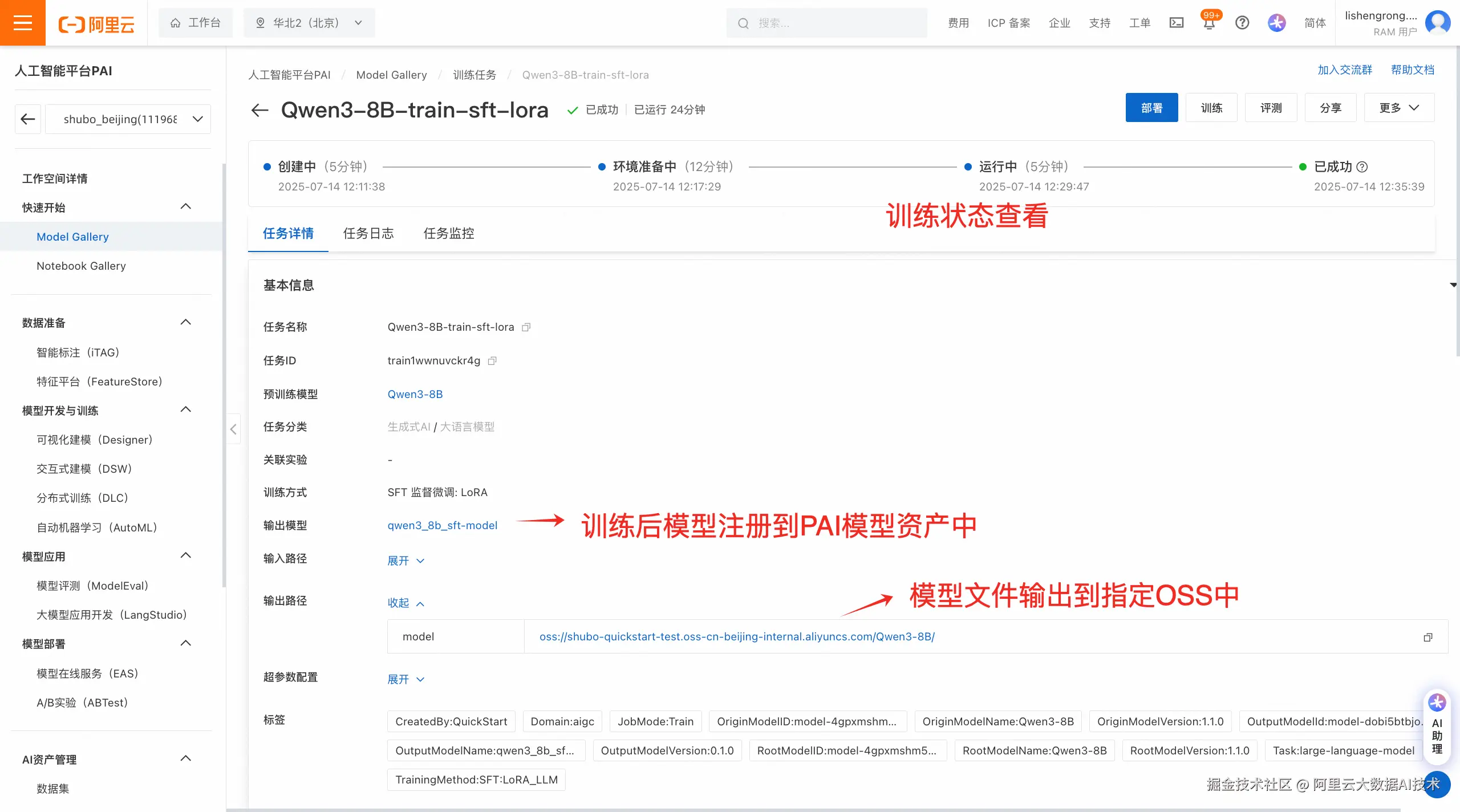Open the floating AI助理 assistant panel
This screenshot has width=1460, height=812.
(1437, 728)
